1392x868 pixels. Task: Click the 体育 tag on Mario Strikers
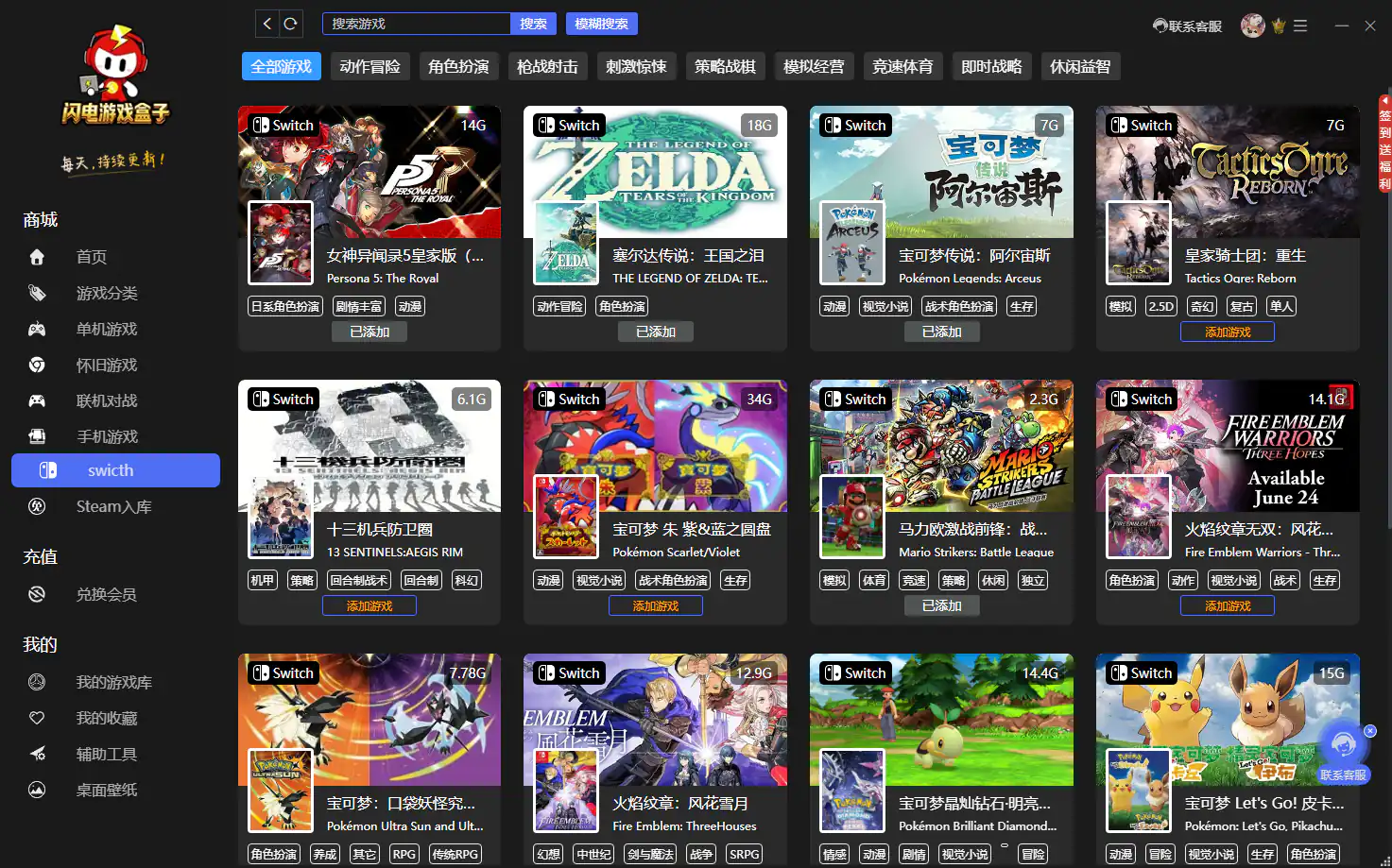pyautogui.click(x=874, y=580)
